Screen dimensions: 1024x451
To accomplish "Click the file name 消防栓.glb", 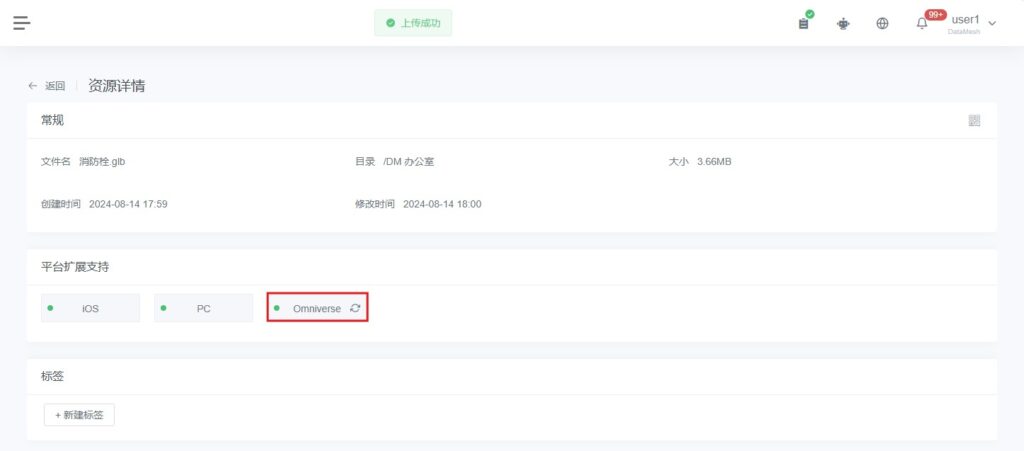I will pyautogui.click(x=102, y=161).
